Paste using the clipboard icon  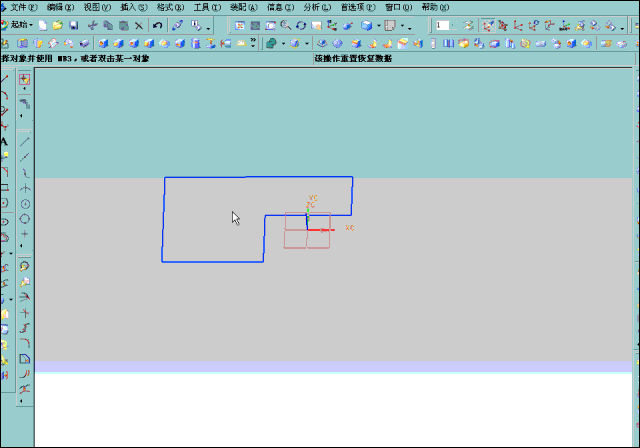point(124,25)
